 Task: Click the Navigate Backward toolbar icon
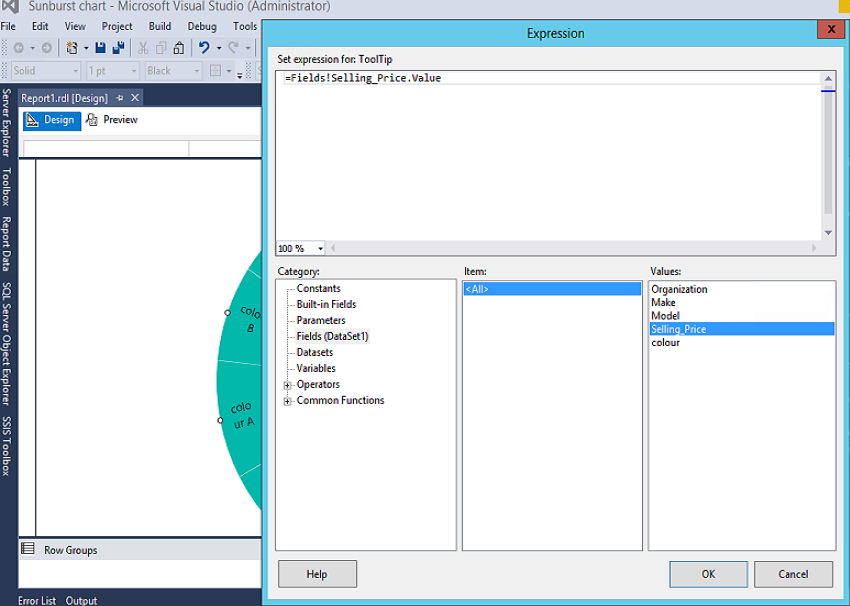click(x=18, y=48)
